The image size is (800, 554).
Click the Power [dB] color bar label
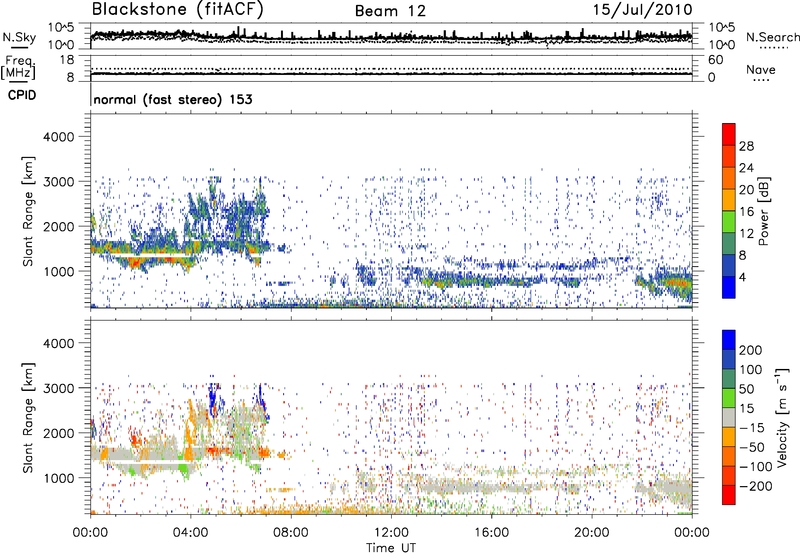(x=764, y=211)
